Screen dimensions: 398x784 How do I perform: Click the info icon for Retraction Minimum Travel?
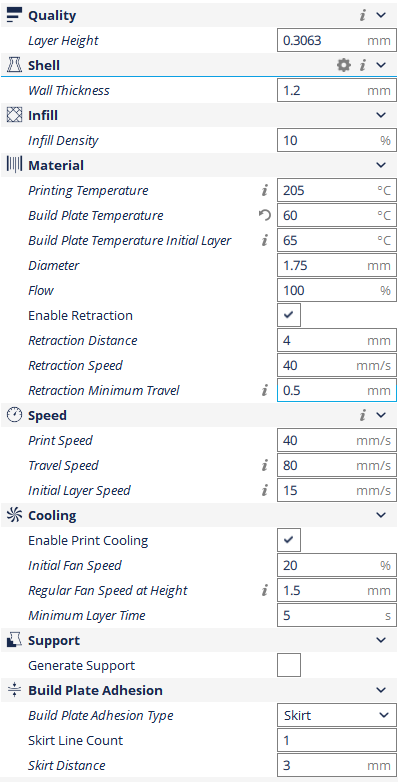click(x=264, y=390)
